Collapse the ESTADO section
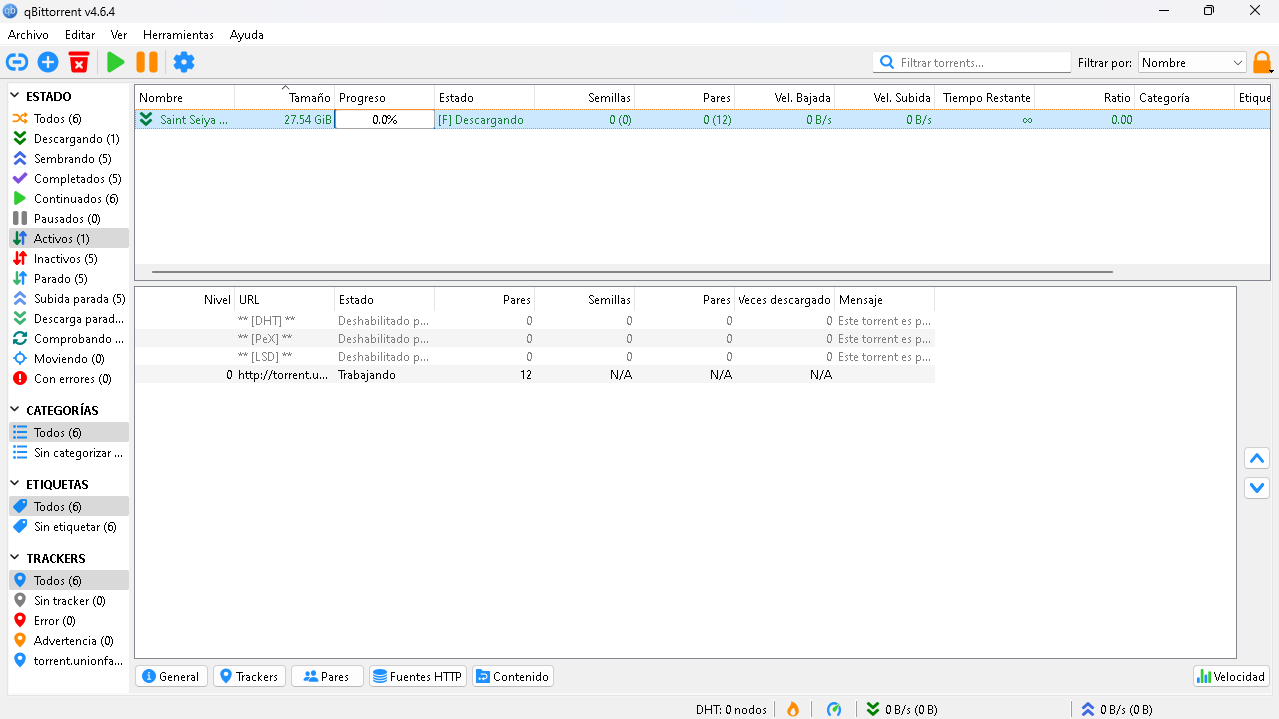Screen dimensions: 1279x719 pos(16,97)
